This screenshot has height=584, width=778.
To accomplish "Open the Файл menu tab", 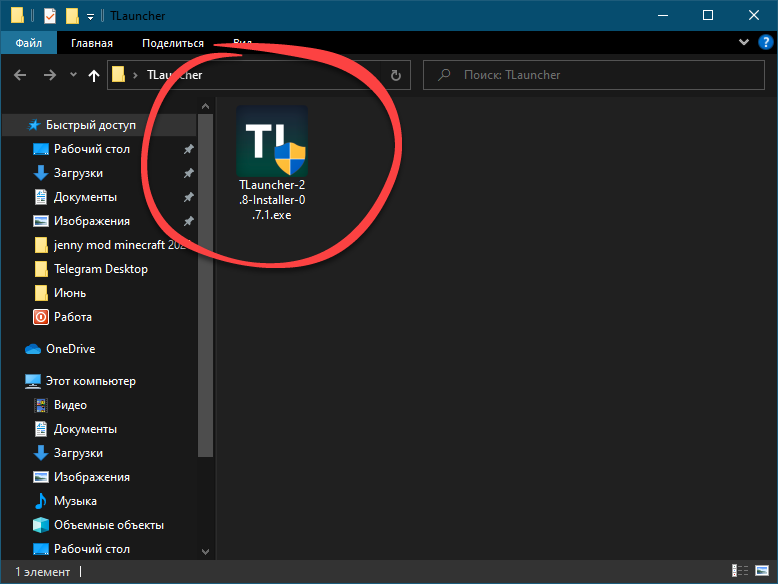I will pos(28,43).
